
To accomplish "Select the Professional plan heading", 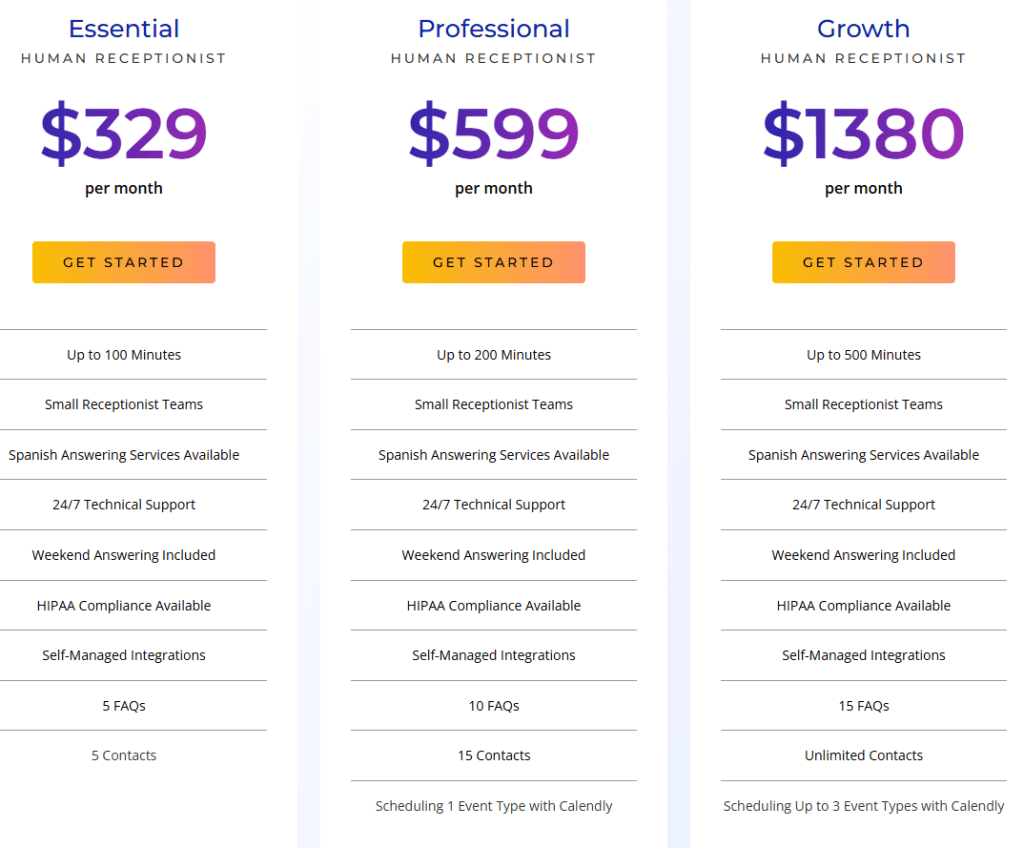I will pos(493,29).
